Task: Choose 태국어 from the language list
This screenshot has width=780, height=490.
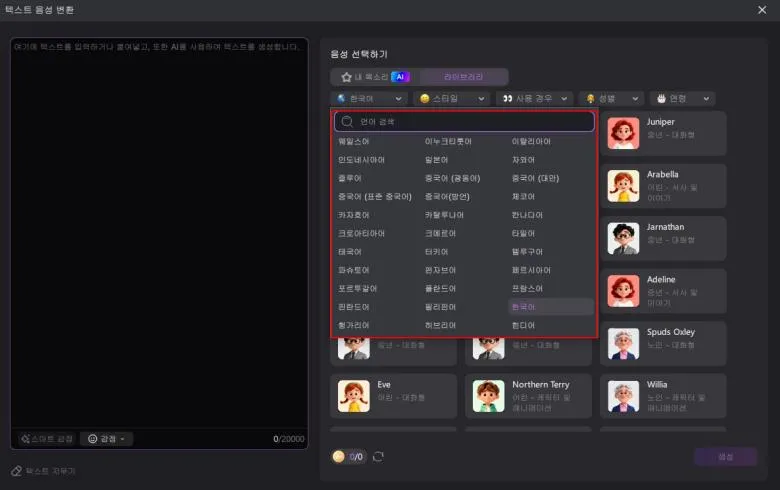Action: tap(350, 252)
